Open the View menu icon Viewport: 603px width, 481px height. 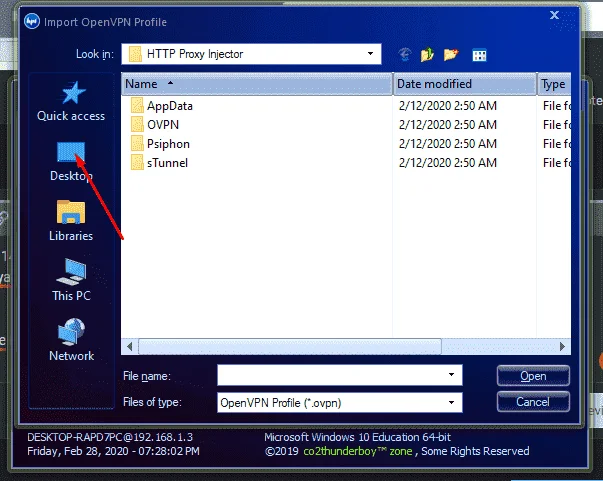pos(479,55)
